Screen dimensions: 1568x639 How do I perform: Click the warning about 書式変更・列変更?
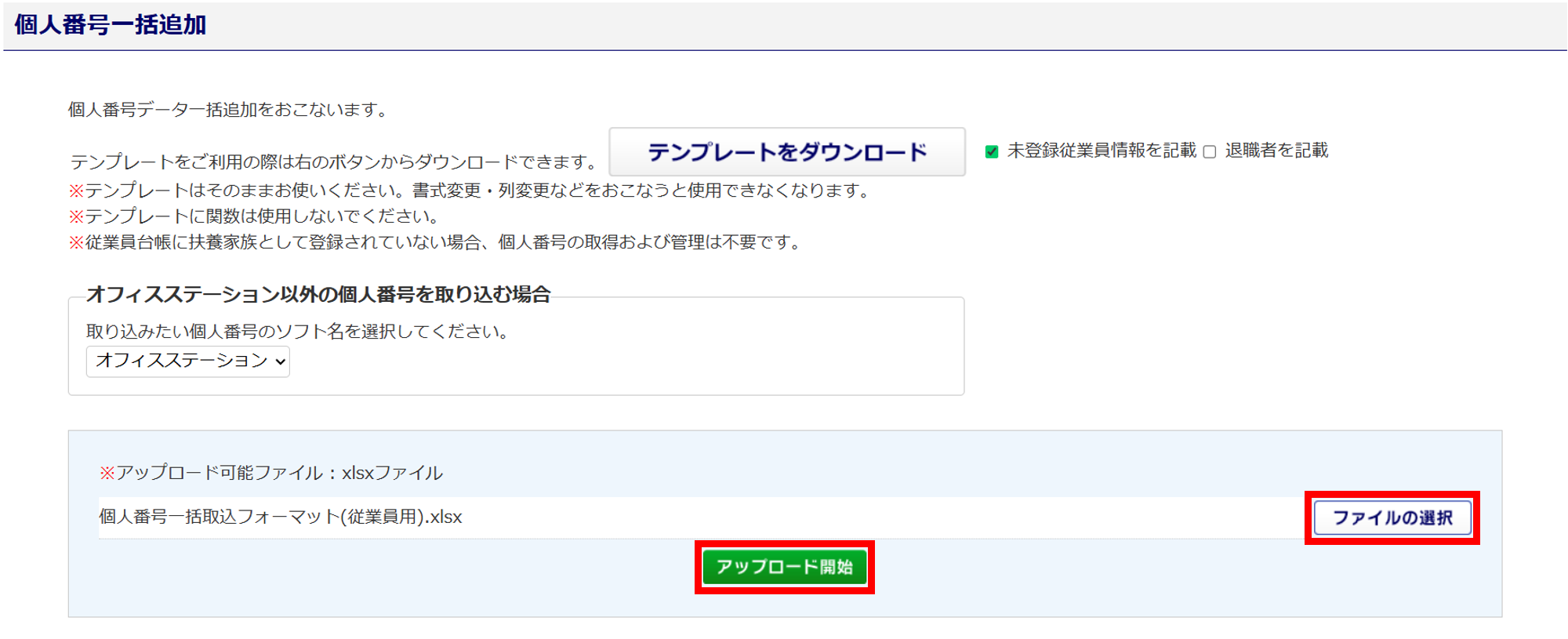(x=470, y=191)
